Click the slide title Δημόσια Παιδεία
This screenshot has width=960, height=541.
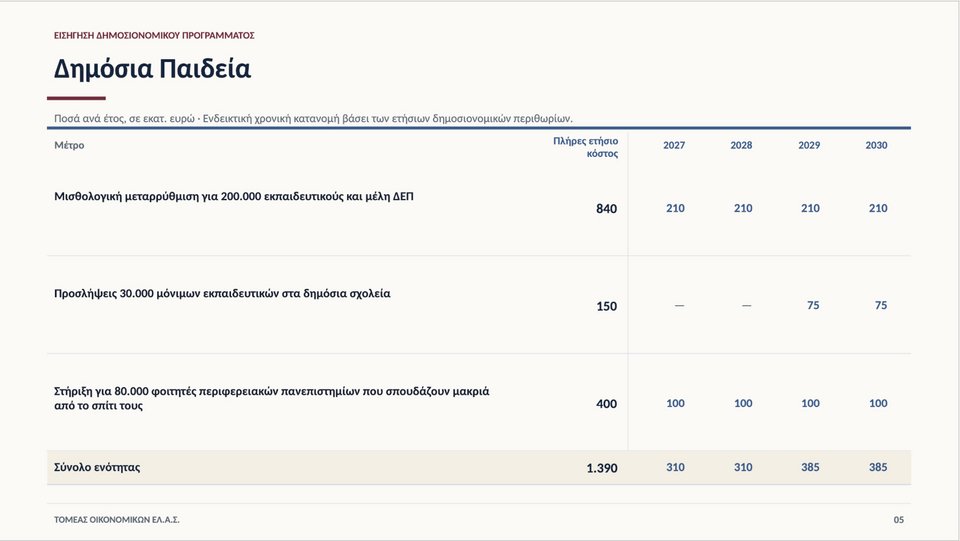pos(152,69)
